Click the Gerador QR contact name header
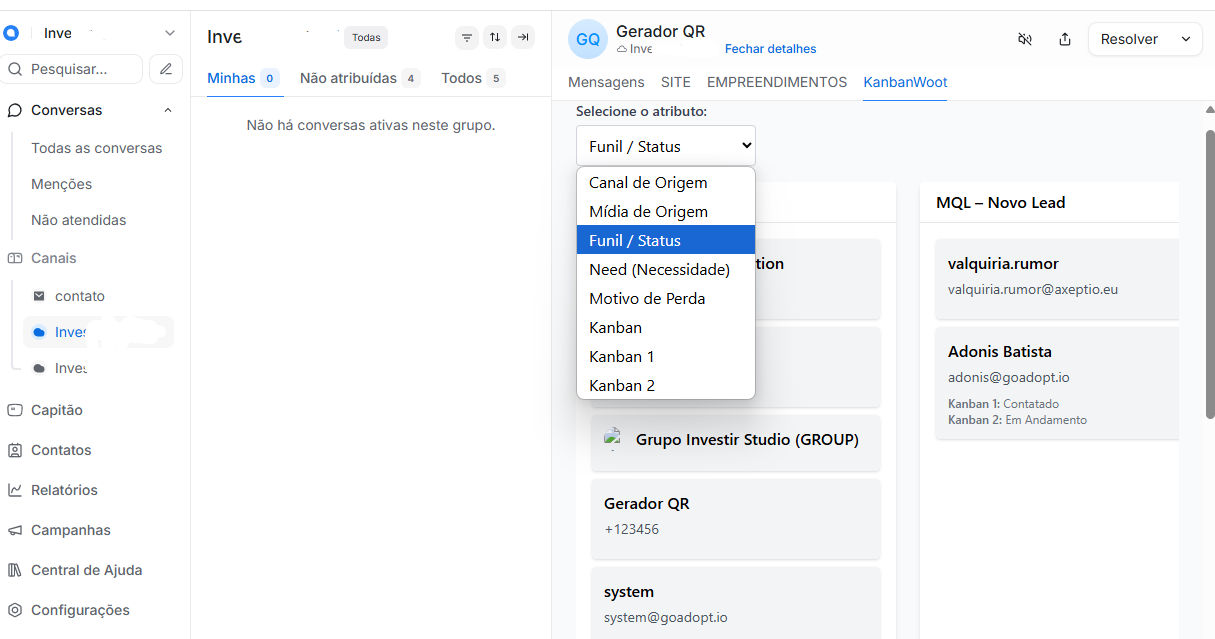Viewport: 1215px width, 639px height. 661,31
